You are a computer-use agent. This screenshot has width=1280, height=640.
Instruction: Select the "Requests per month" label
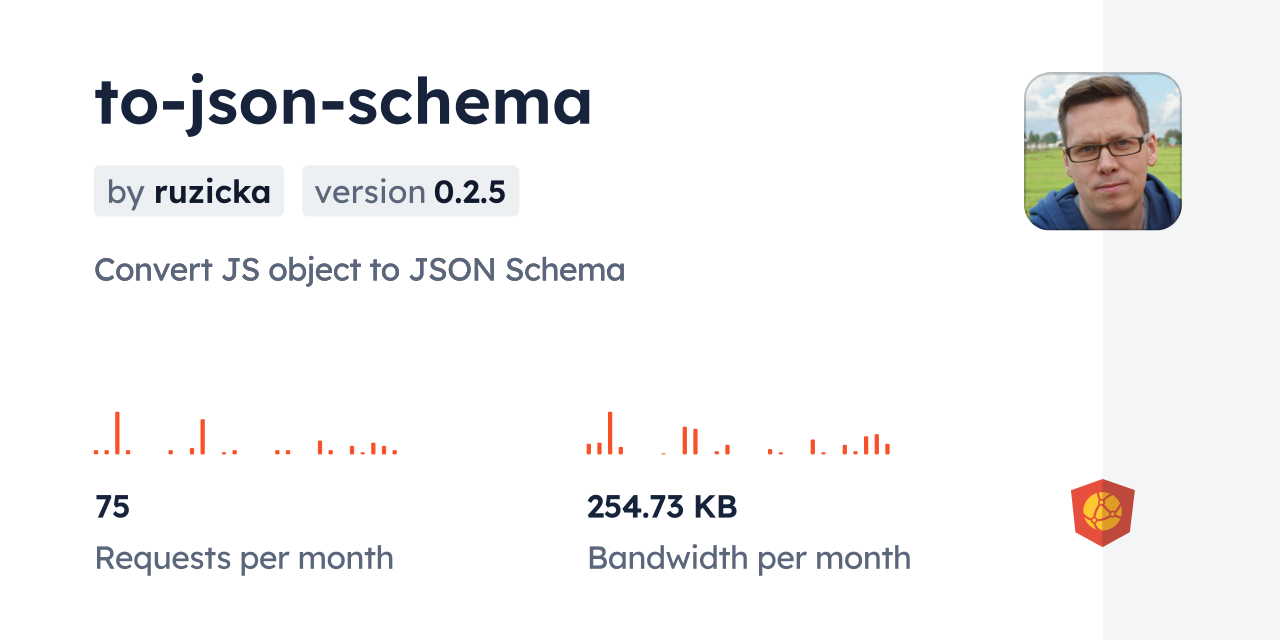click(244, 558)
